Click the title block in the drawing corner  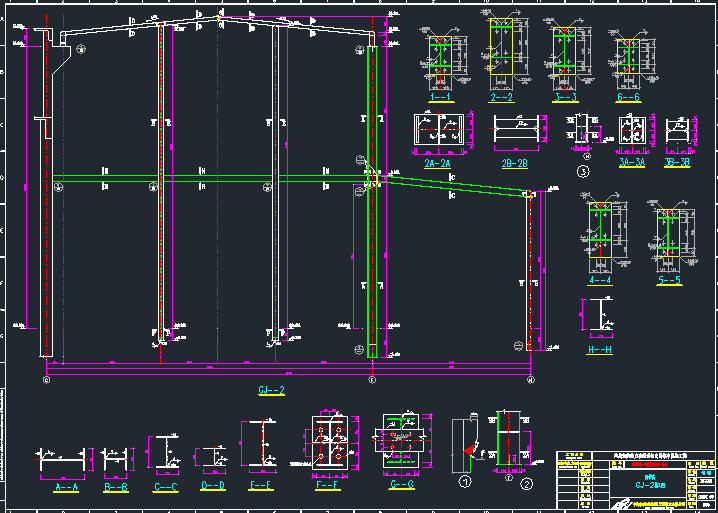636,478
